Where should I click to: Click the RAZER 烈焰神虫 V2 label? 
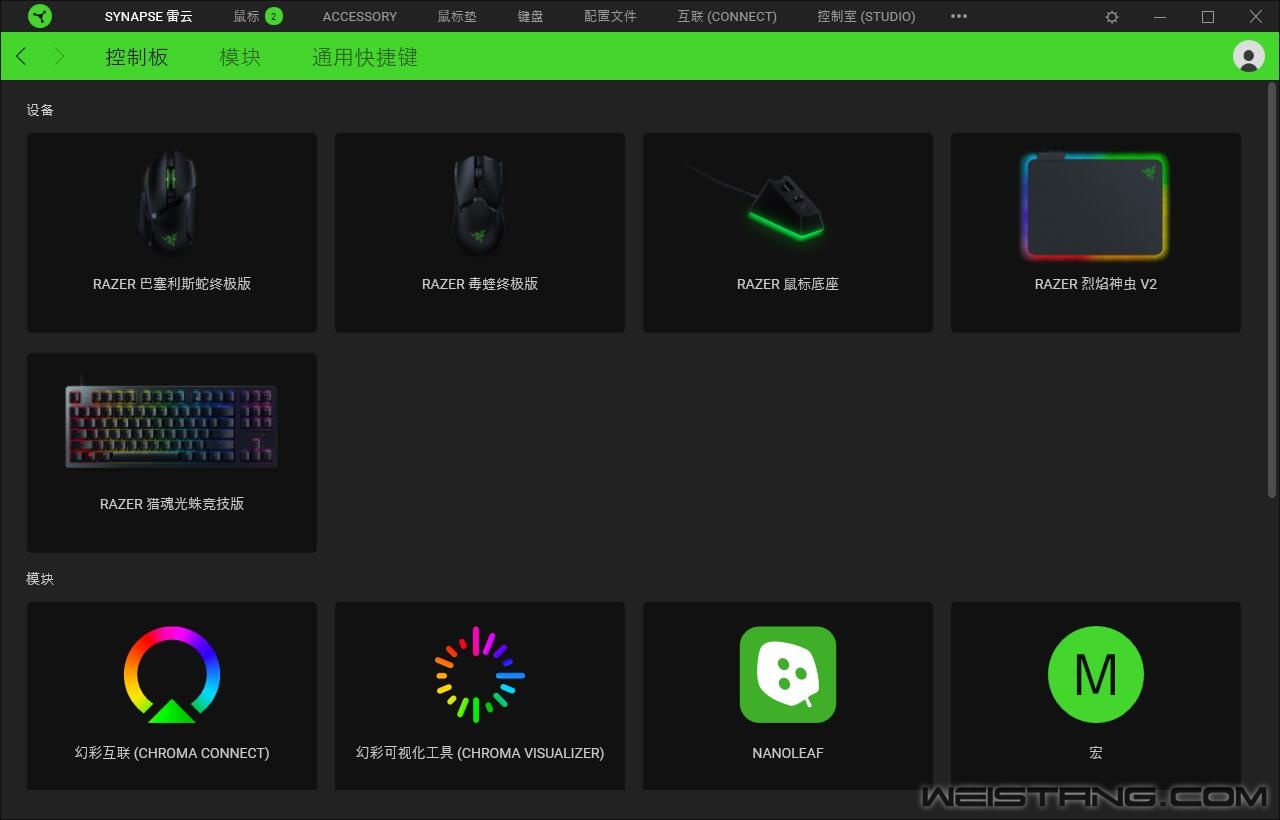tap(1096, 284)
